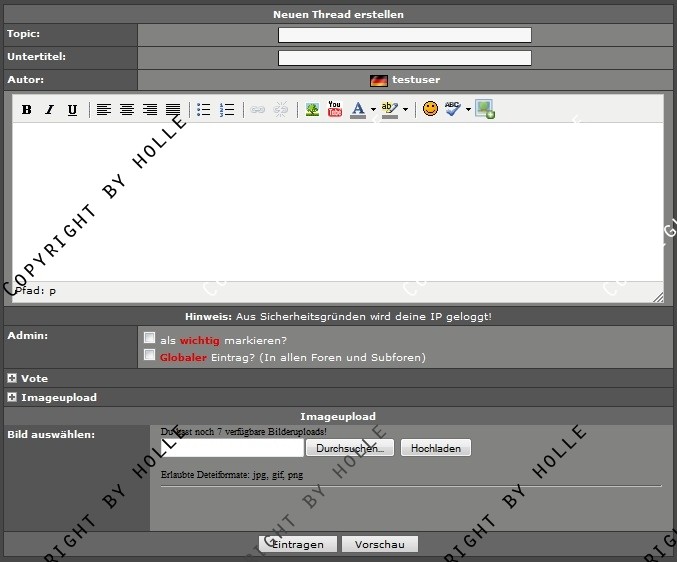Enable the 'Globaler Eintrag' checkbox

coord(150,355)
